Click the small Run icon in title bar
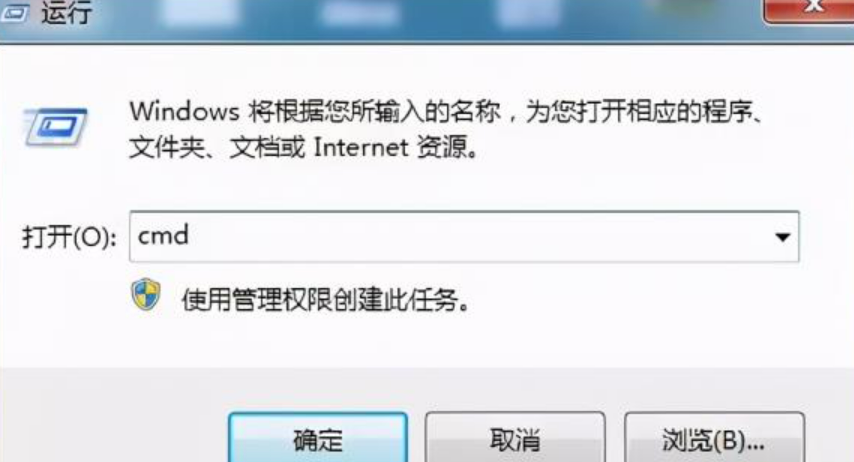The image size is (854, 462). point(14,12)
